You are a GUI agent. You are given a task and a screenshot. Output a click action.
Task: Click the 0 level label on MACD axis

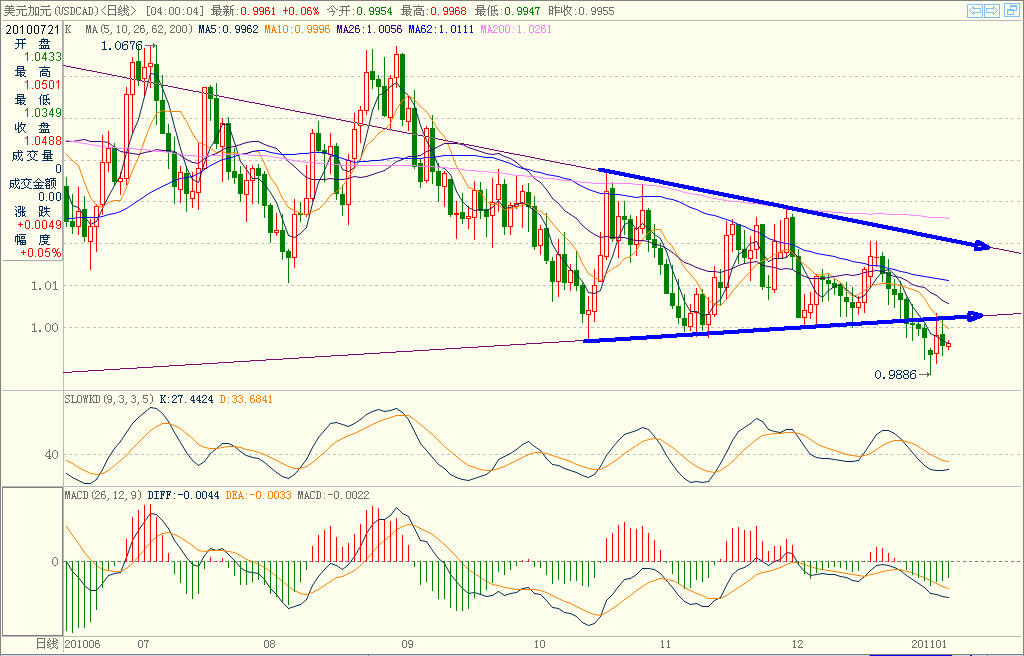[55, 562]
